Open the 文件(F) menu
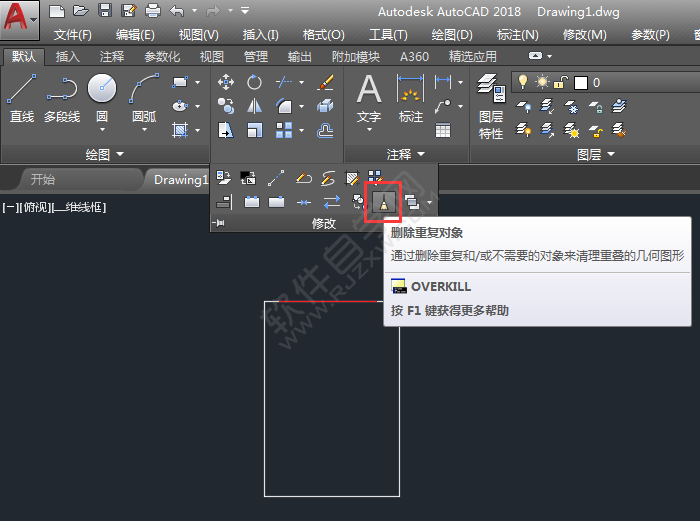 pos(73,35)
